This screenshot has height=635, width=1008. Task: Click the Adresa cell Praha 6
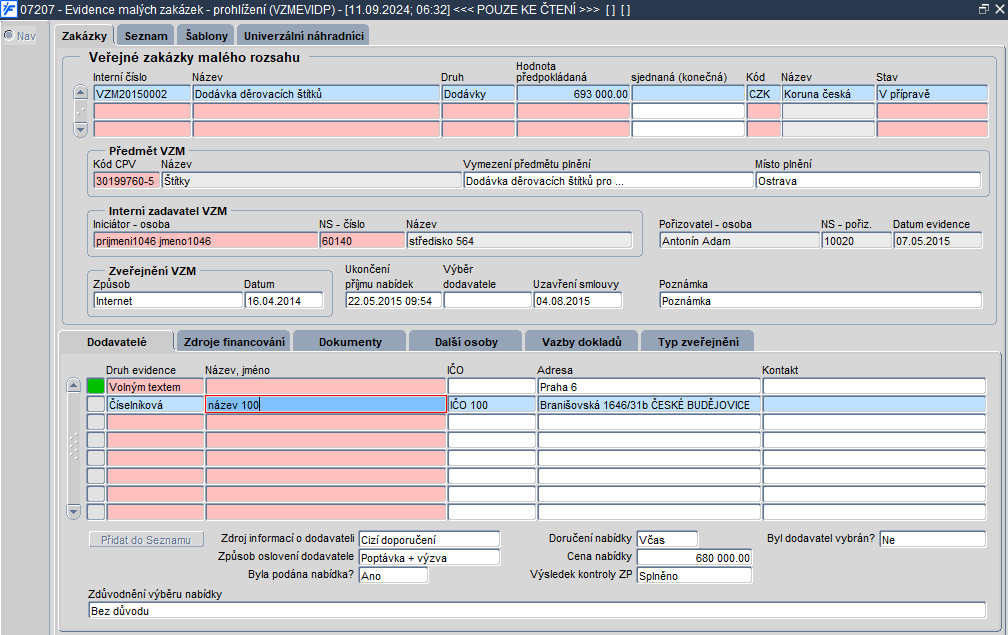click(649, 386)
